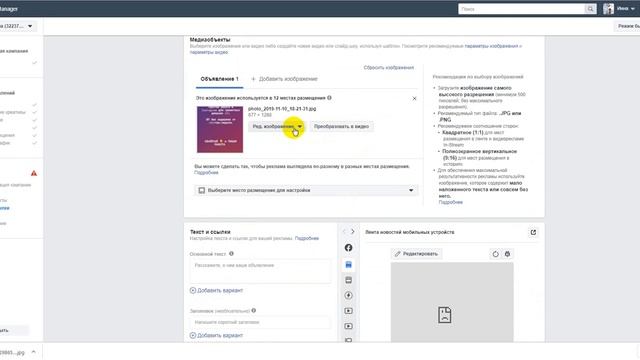Click Подробнее link in recommendations panel
The image size is (640, 360).
pos(451,202)
